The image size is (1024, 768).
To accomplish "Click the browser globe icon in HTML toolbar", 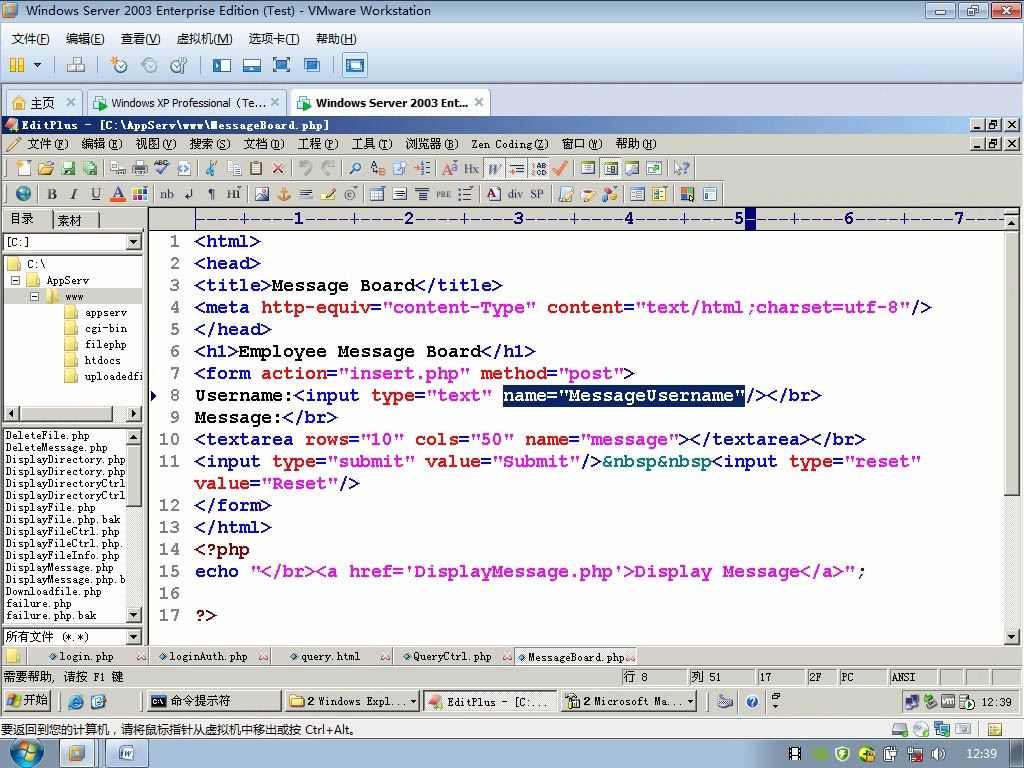I will click(x=24, y=194).
